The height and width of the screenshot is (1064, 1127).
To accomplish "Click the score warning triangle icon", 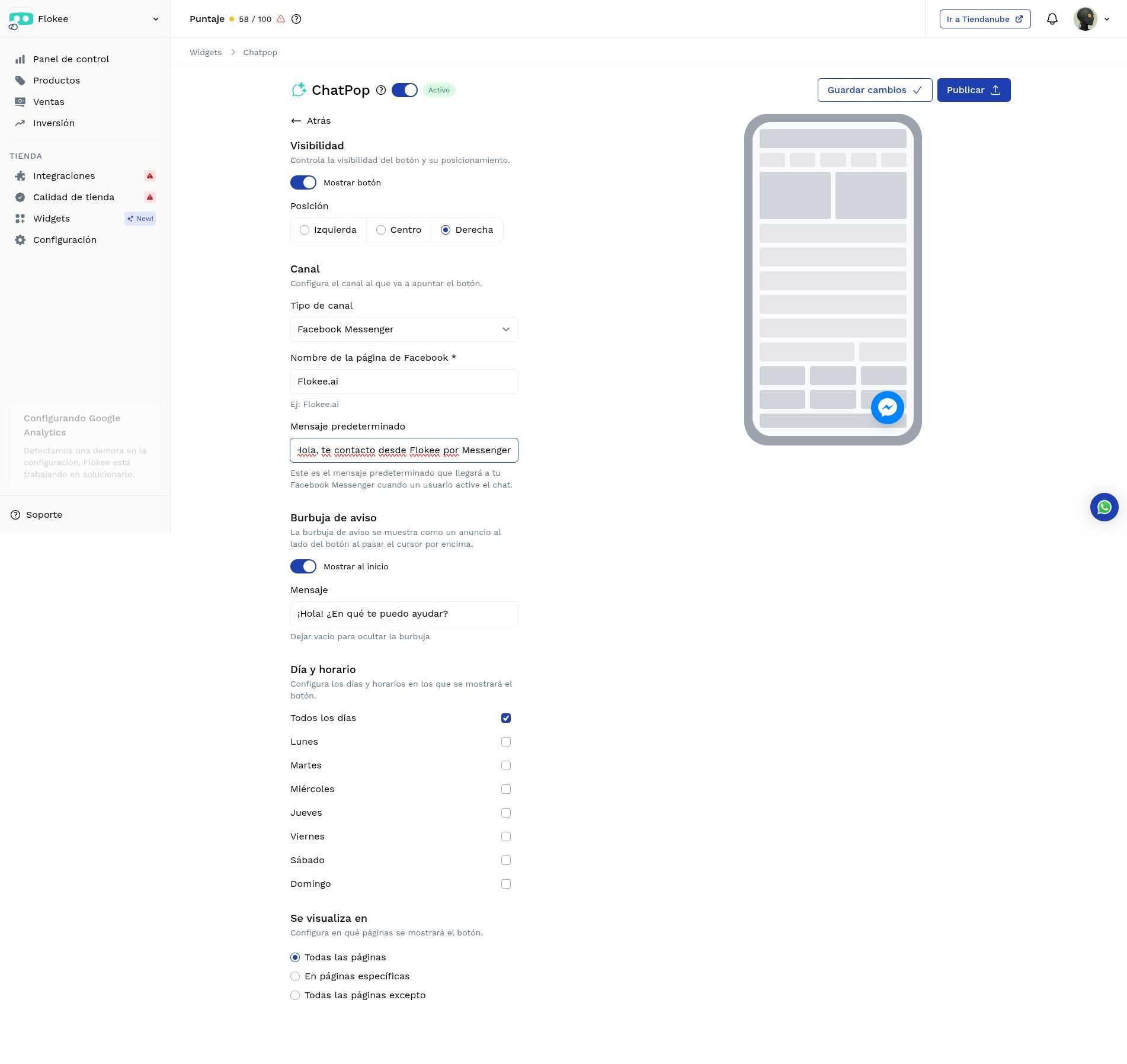I will (281, 19).
